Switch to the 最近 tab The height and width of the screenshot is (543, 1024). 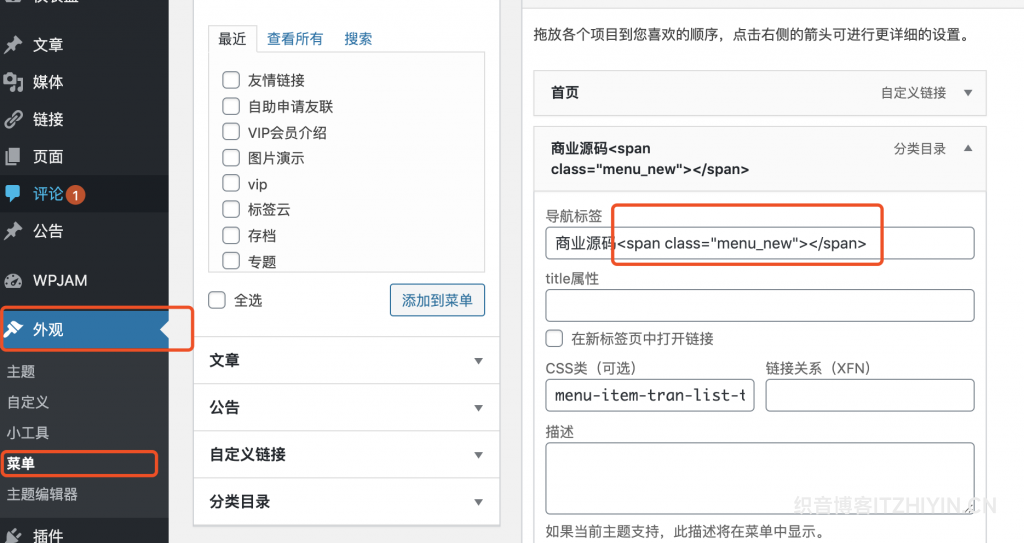(232, 39)
